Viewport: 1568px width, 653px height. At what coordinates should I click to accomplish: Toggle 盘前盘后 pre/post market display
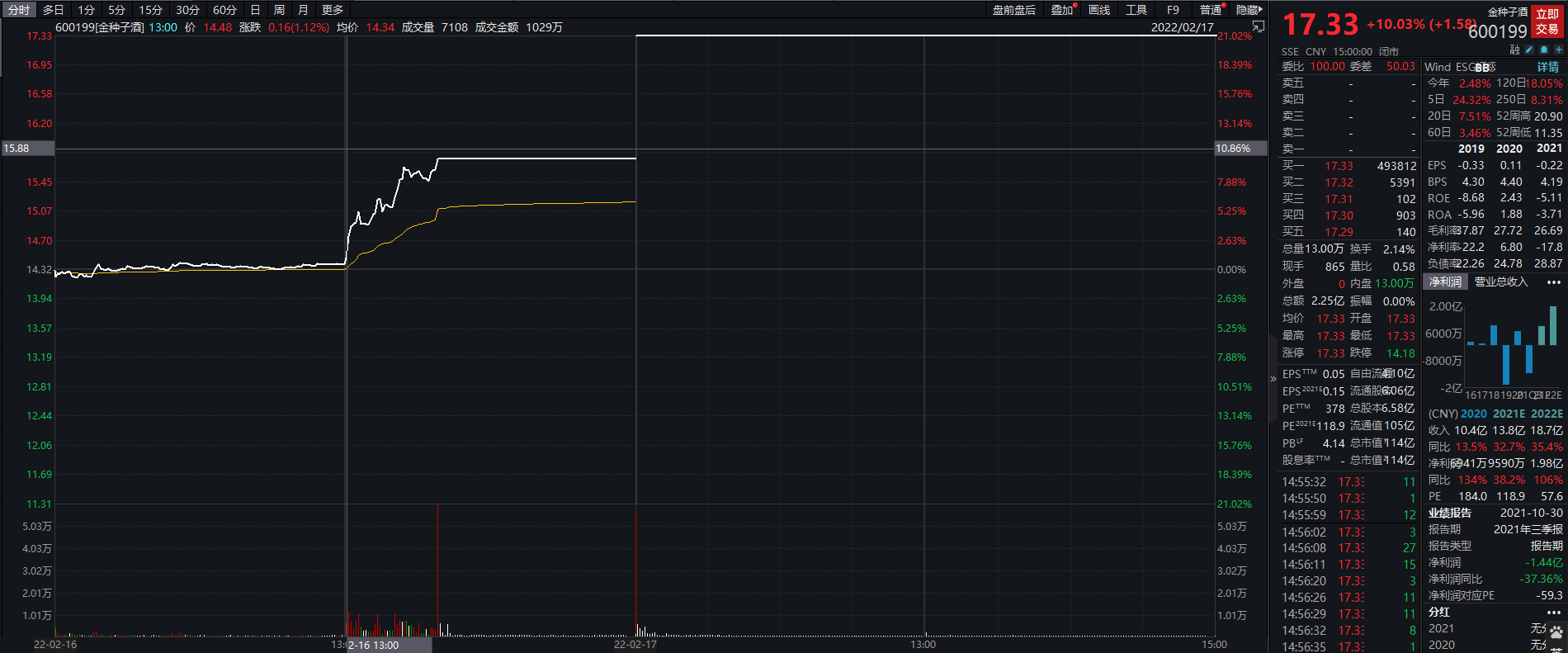click(x=1014, y=10)
